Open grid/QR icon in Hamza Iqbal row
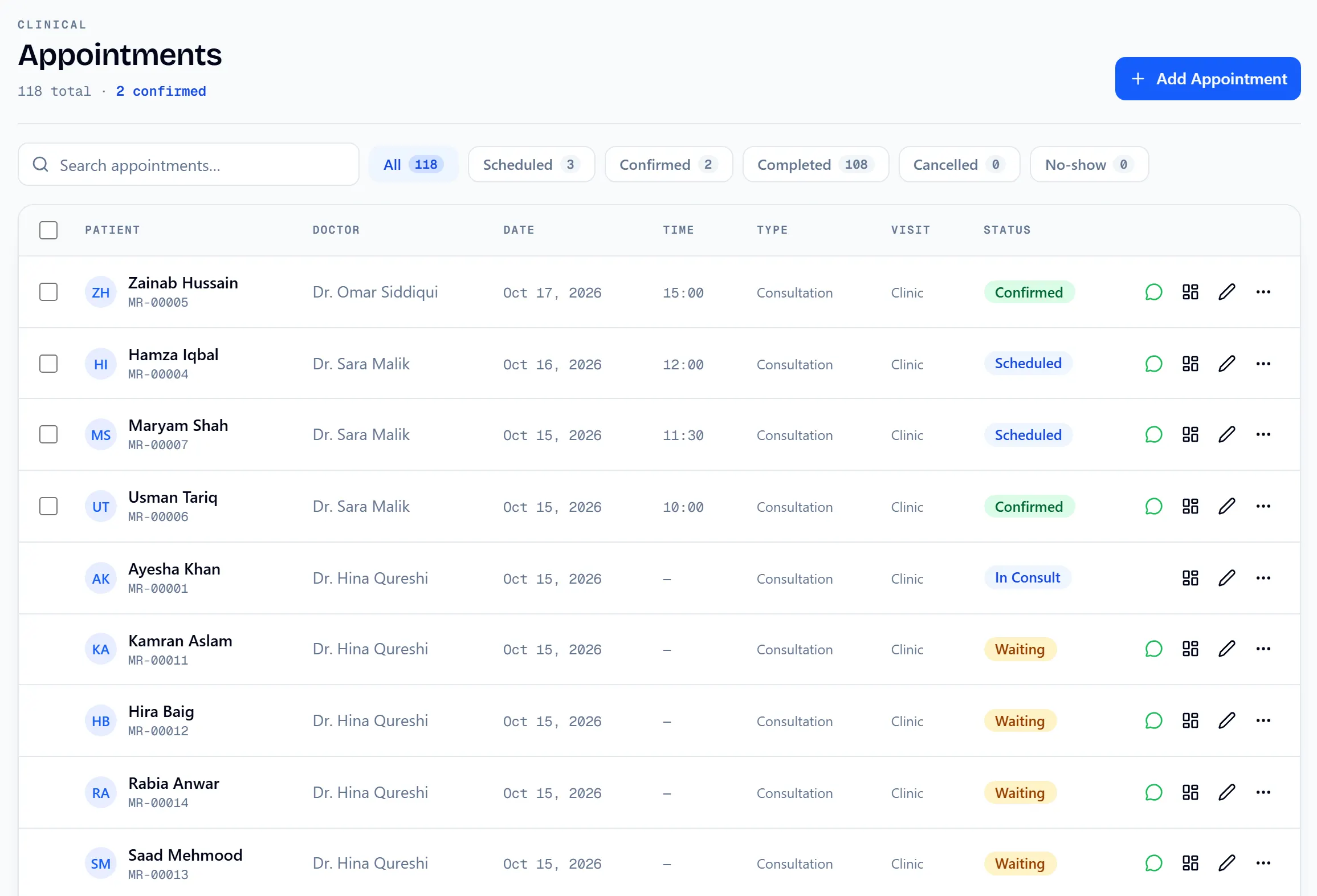The image size is (1317, 896). pos(1190,364)
